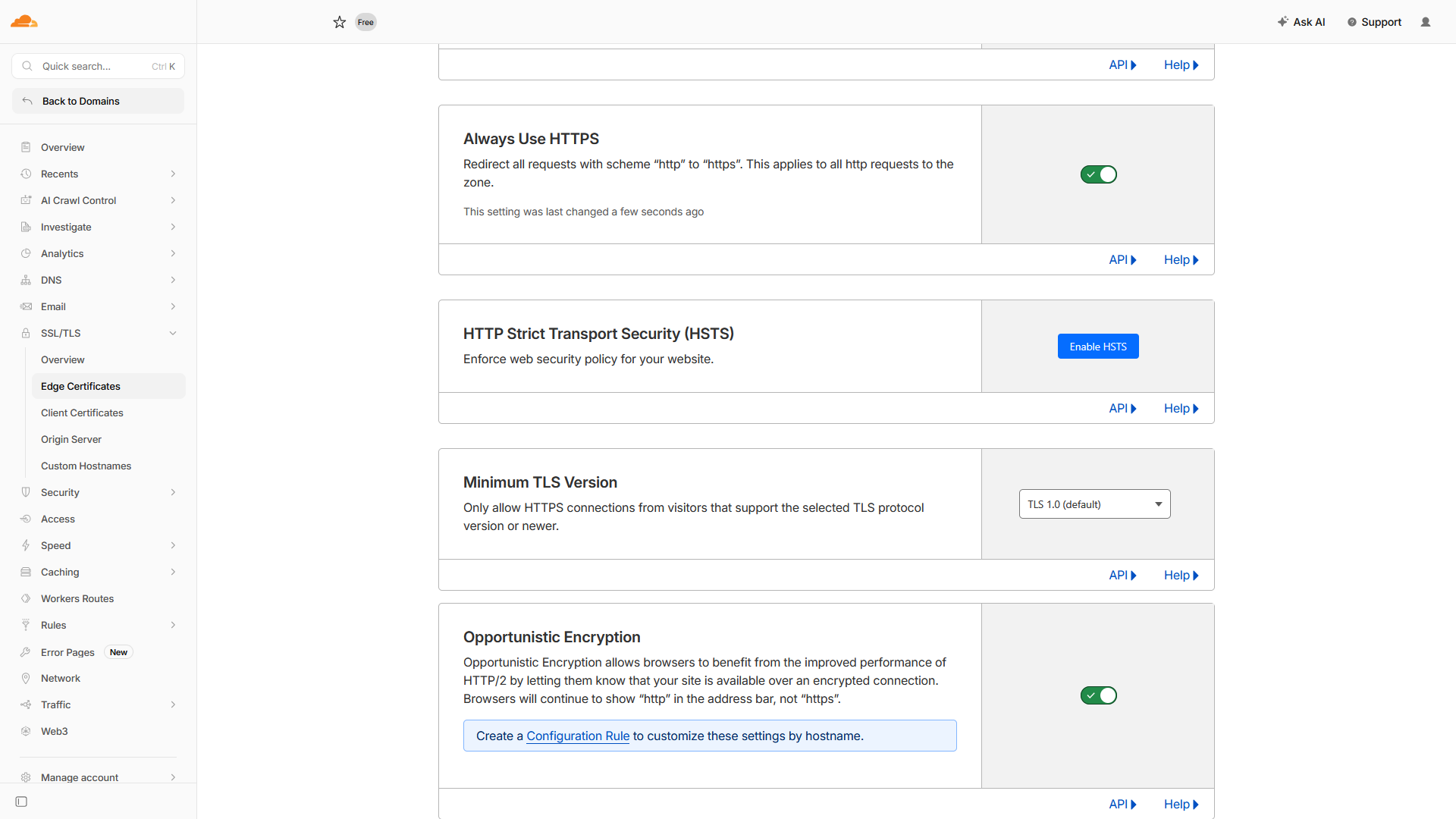
Task: Open the user account profile icon
Action: click(x=1426, y=22)
